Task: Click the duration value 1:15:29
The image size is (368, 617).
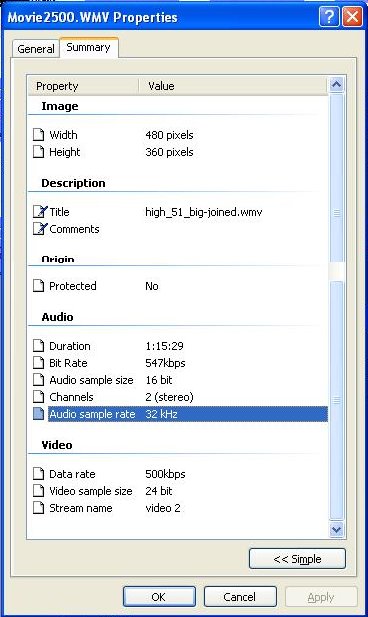Action: tap(164, 346)
